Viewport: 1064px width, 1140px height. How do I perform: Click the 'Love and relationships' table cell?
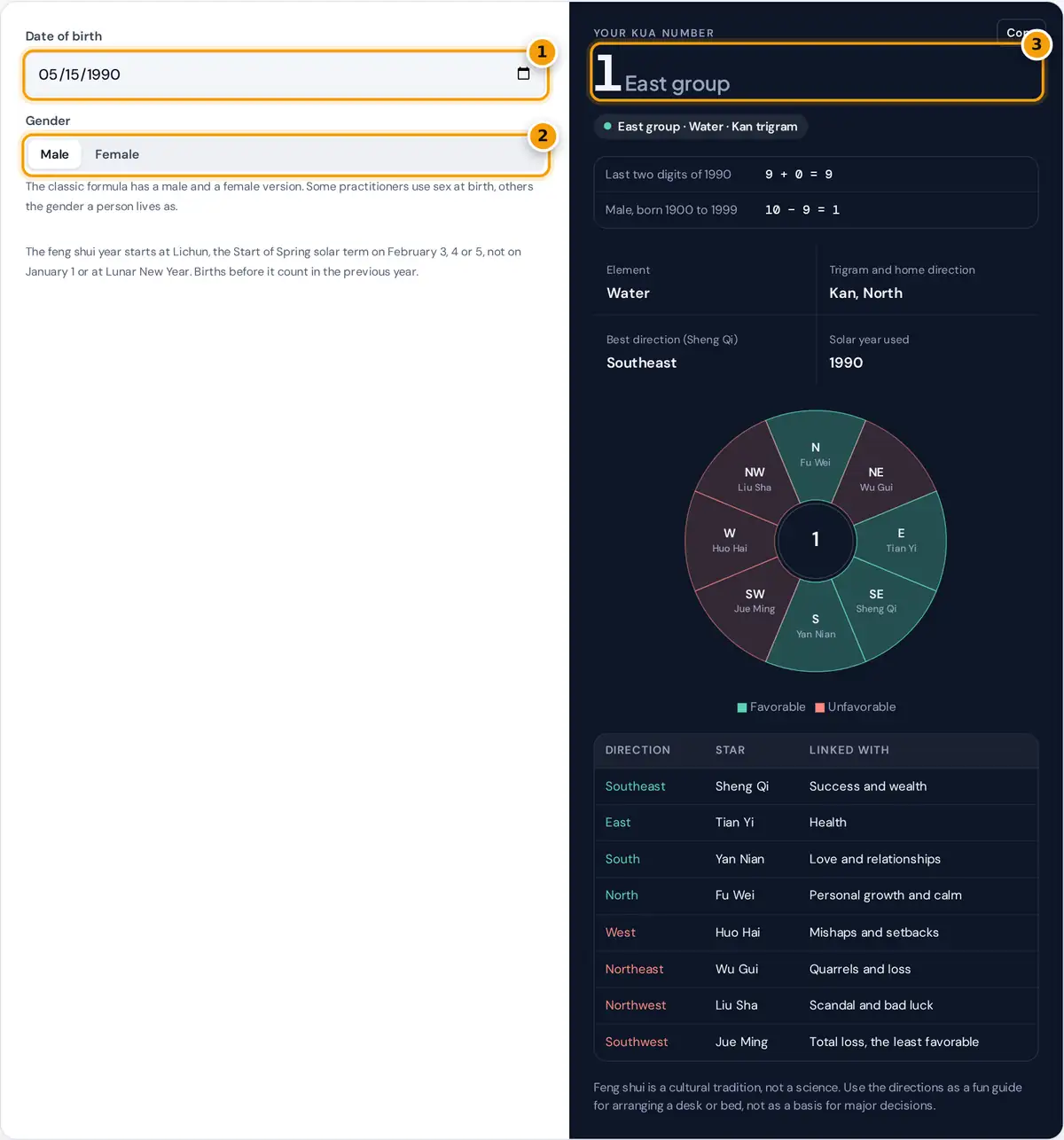tap(875, 859)
